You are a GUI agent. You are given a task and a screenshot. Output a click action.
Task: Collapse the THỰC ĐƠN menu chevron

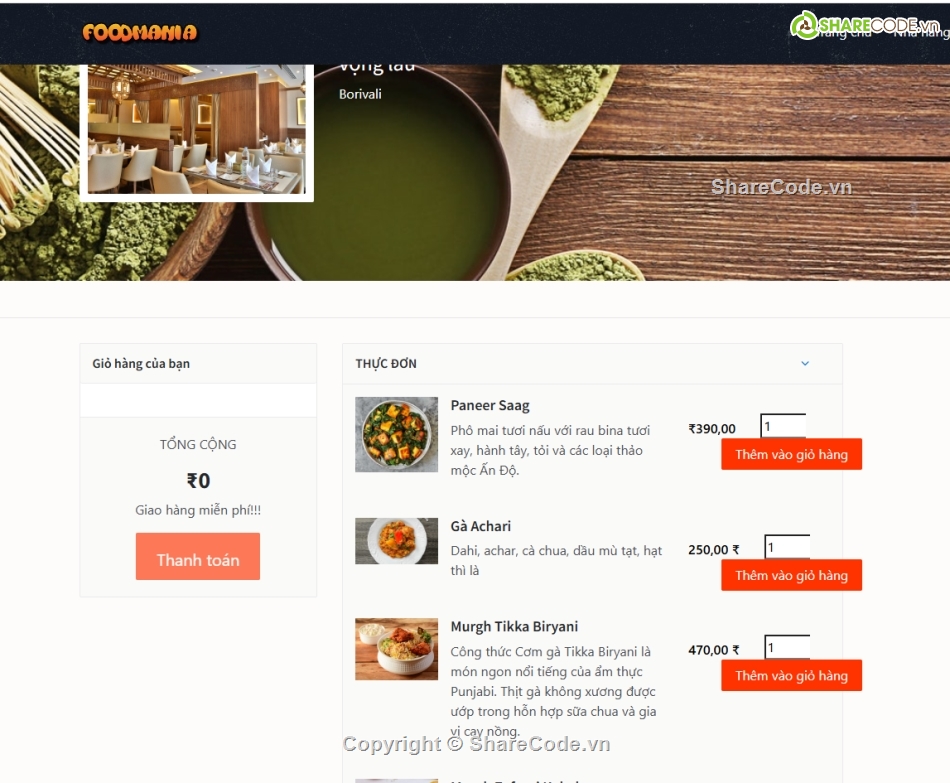tap(805, 364)
